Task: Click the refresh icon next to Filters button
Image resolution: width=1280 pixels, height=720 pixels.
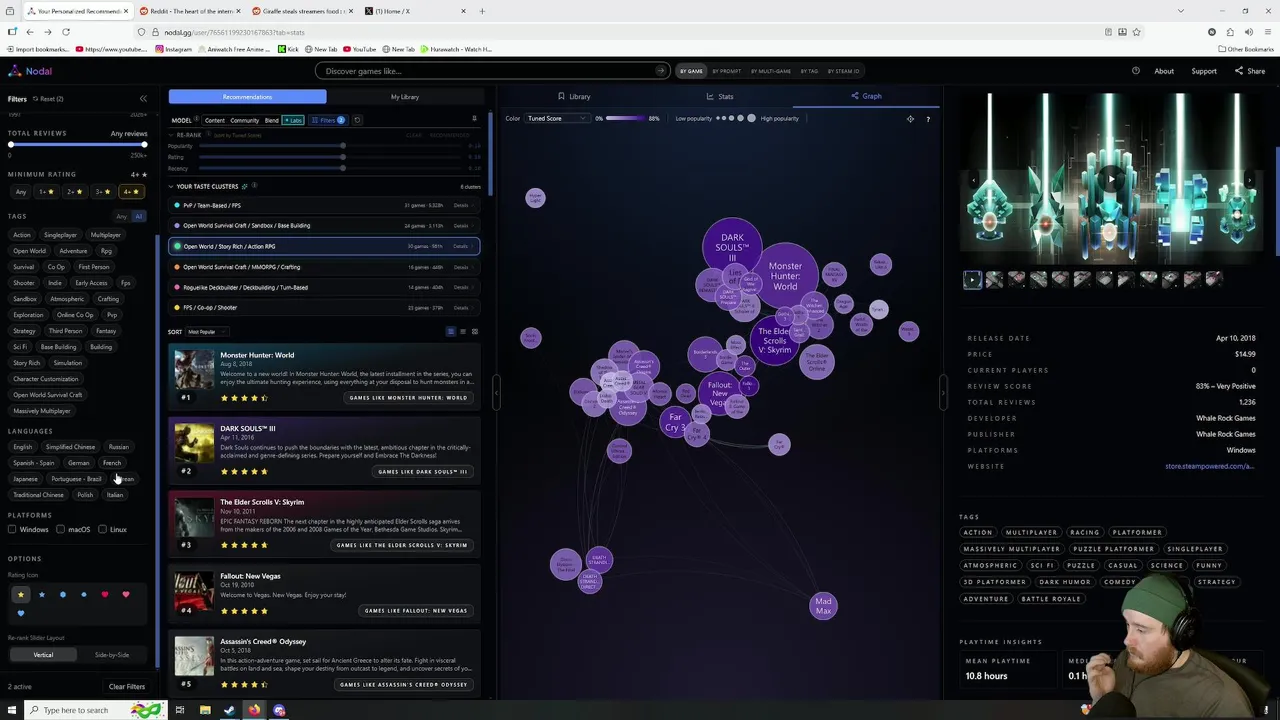Action: tap(357, 120)
